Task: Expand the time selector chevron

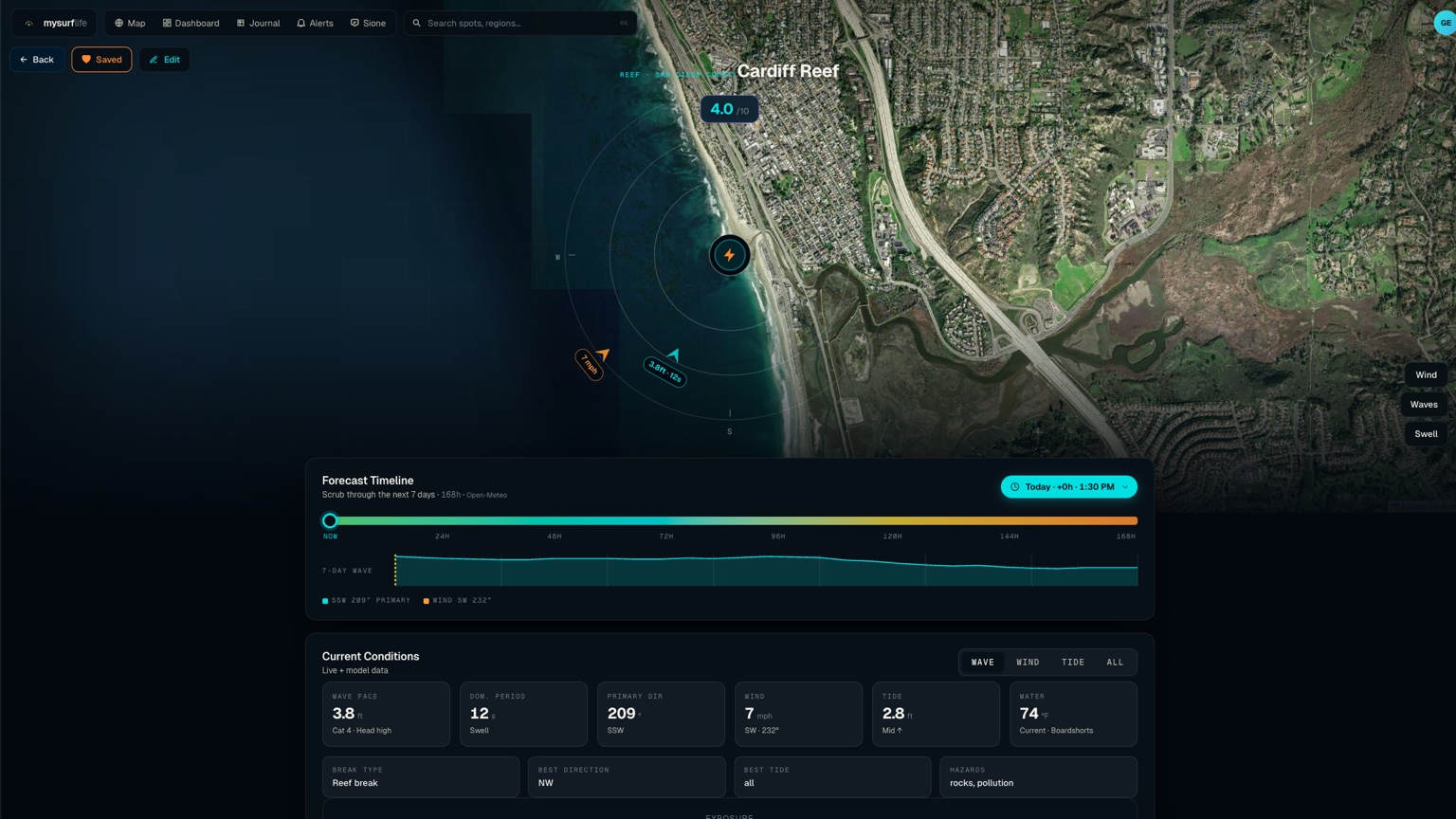Action: tap(1125, 487)
